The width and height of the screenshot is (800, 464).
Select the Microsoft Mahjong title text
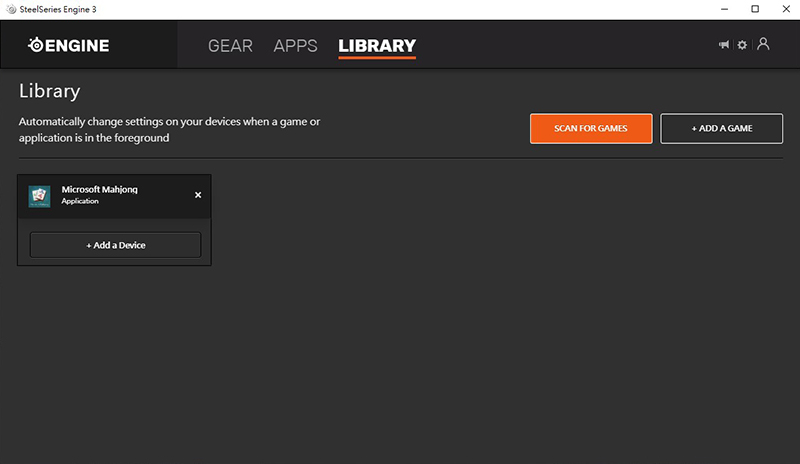point(101,189)
